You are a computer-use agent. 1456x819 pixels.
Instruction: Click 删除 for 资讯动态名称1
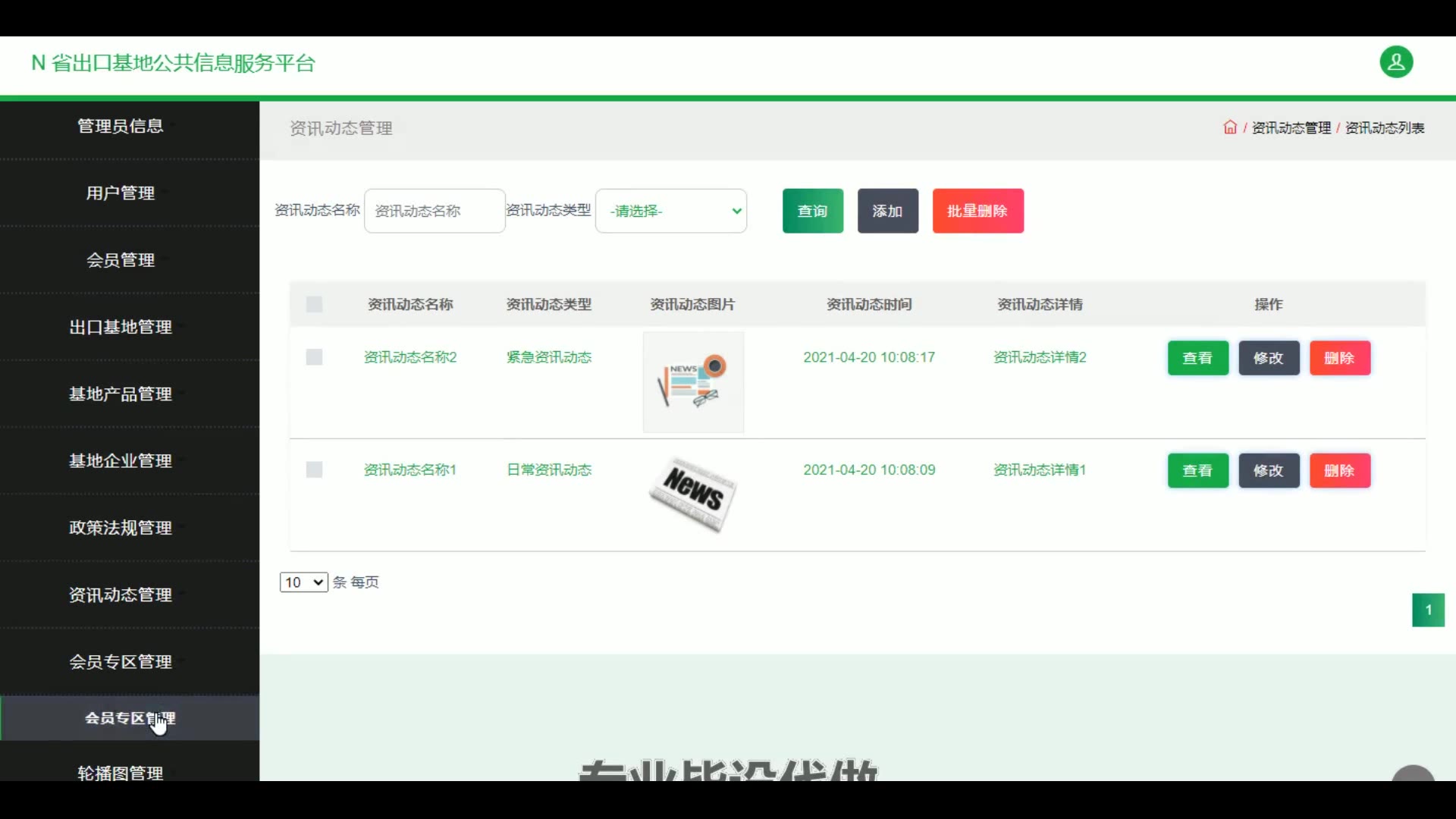pos(1339,471)
